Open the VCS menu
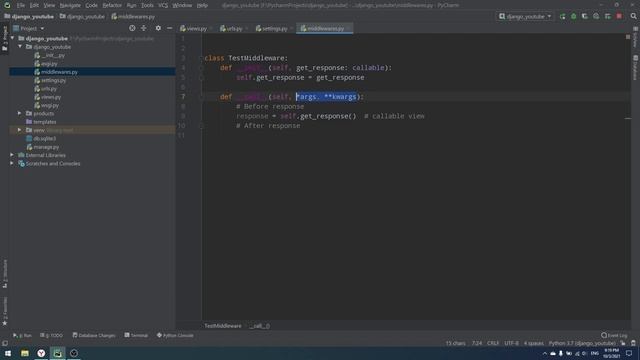 [x=163, y=5]
